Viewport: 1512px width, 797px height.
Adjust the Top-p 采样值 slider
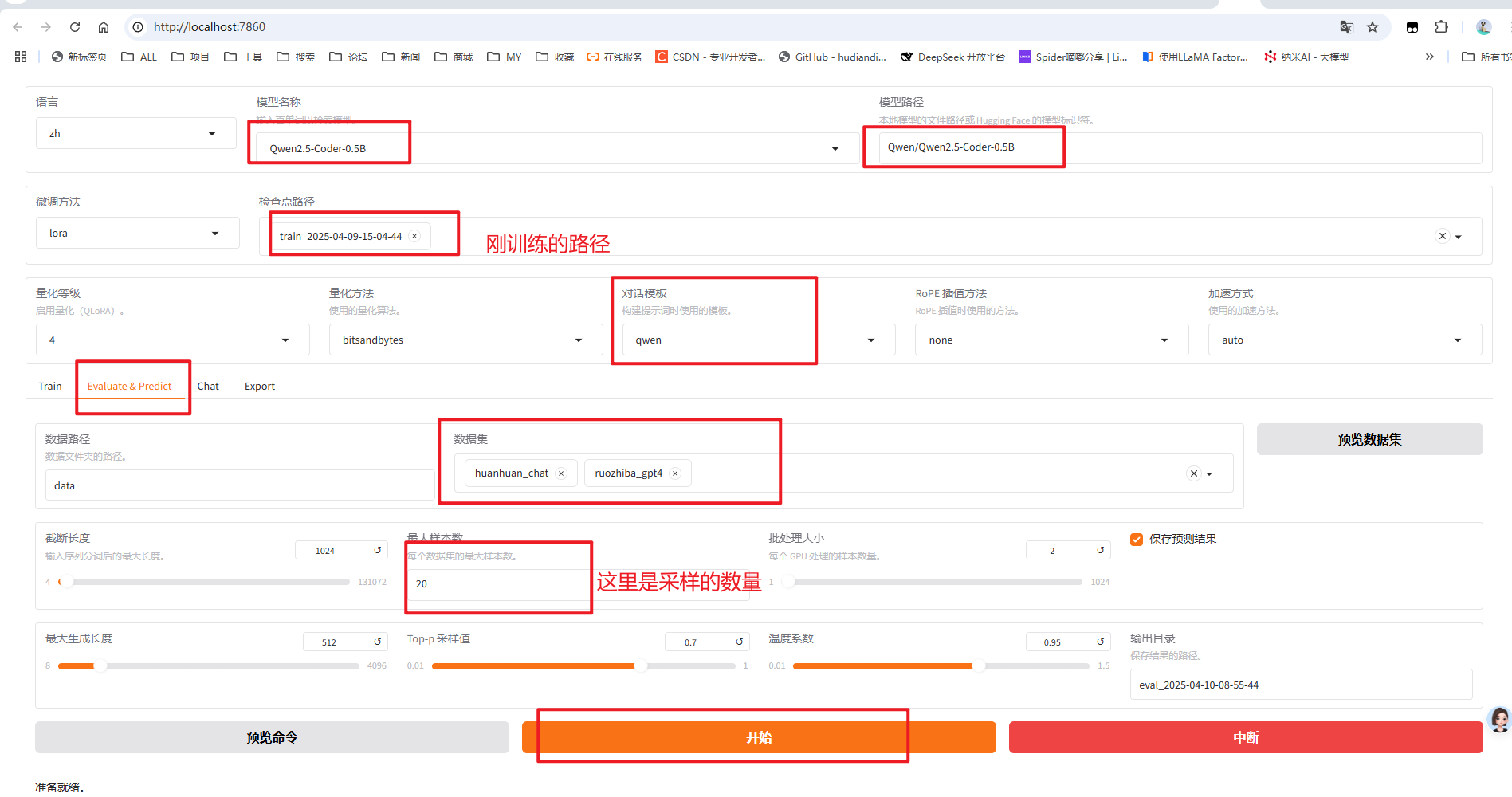point(583,666)
